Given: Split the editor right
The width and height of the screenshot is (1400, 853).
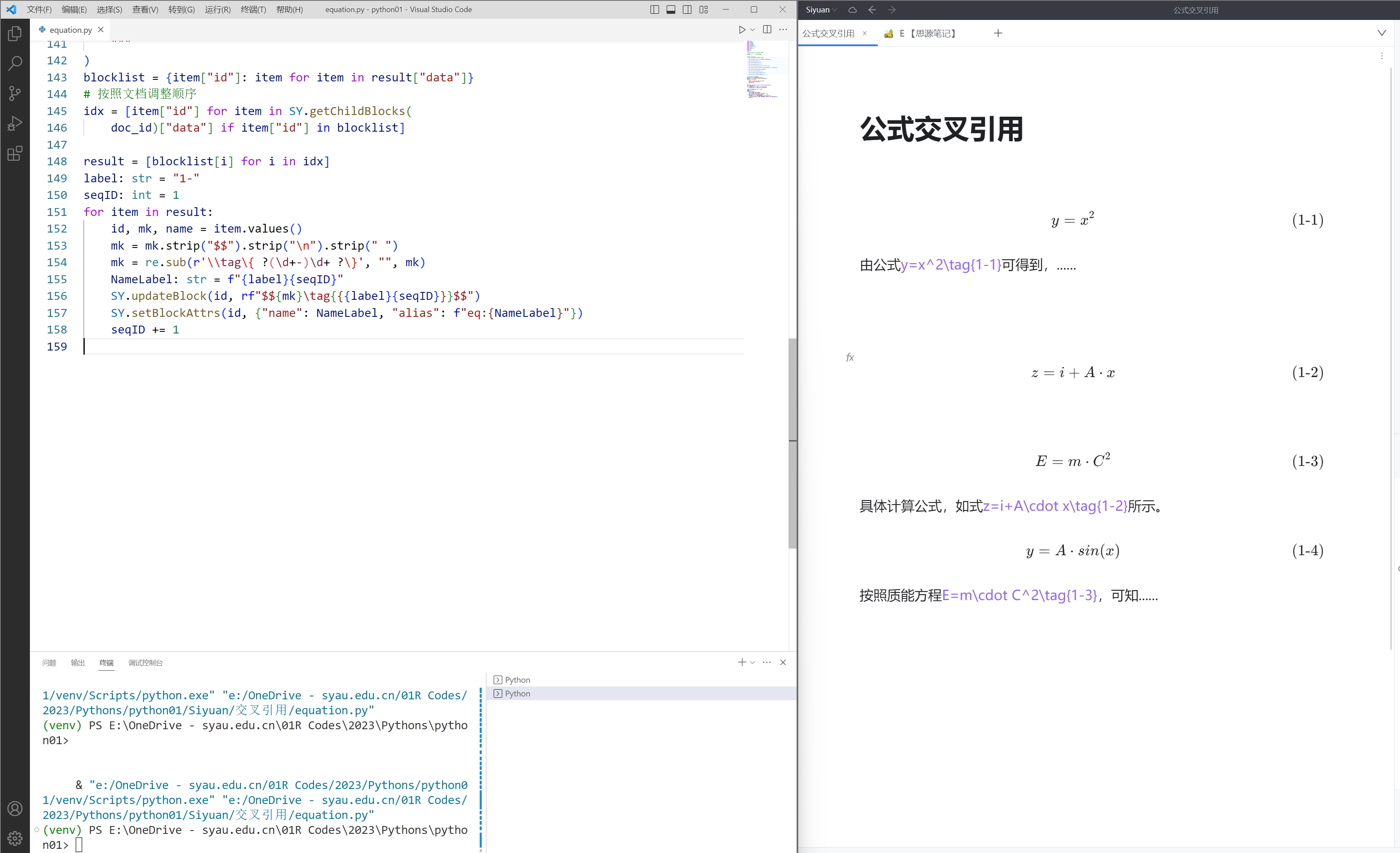Looking at the screenshot, I should [x=767, y=29].
